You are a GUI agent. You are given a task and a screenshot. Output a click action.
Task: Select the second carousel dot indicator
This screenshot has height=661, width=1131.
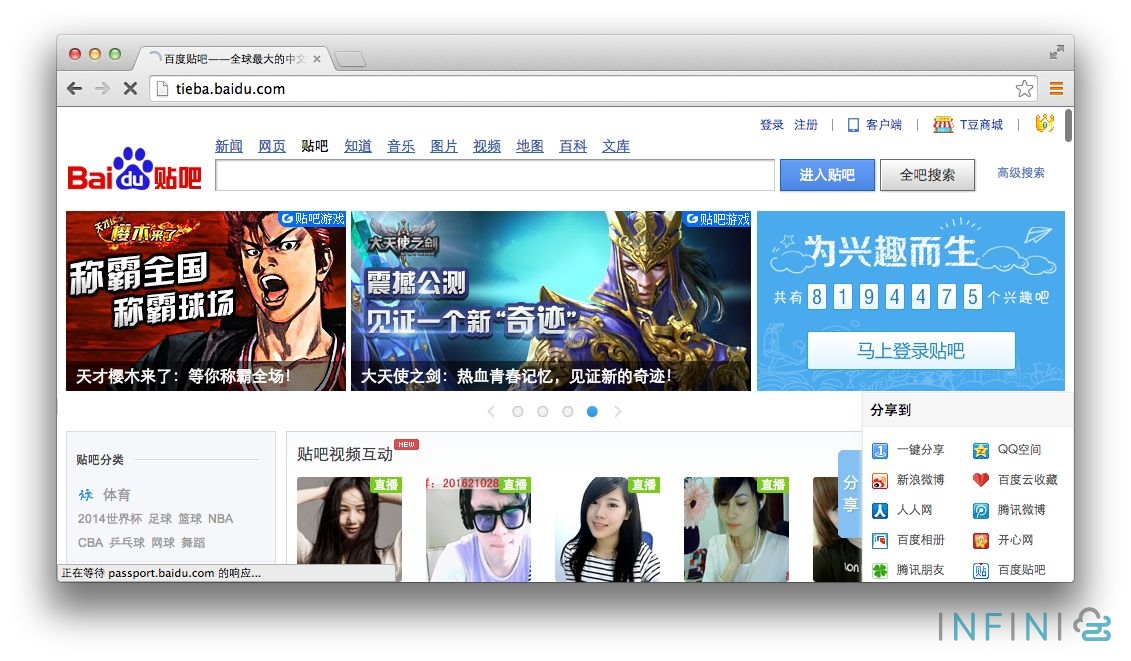click(542, 411)
